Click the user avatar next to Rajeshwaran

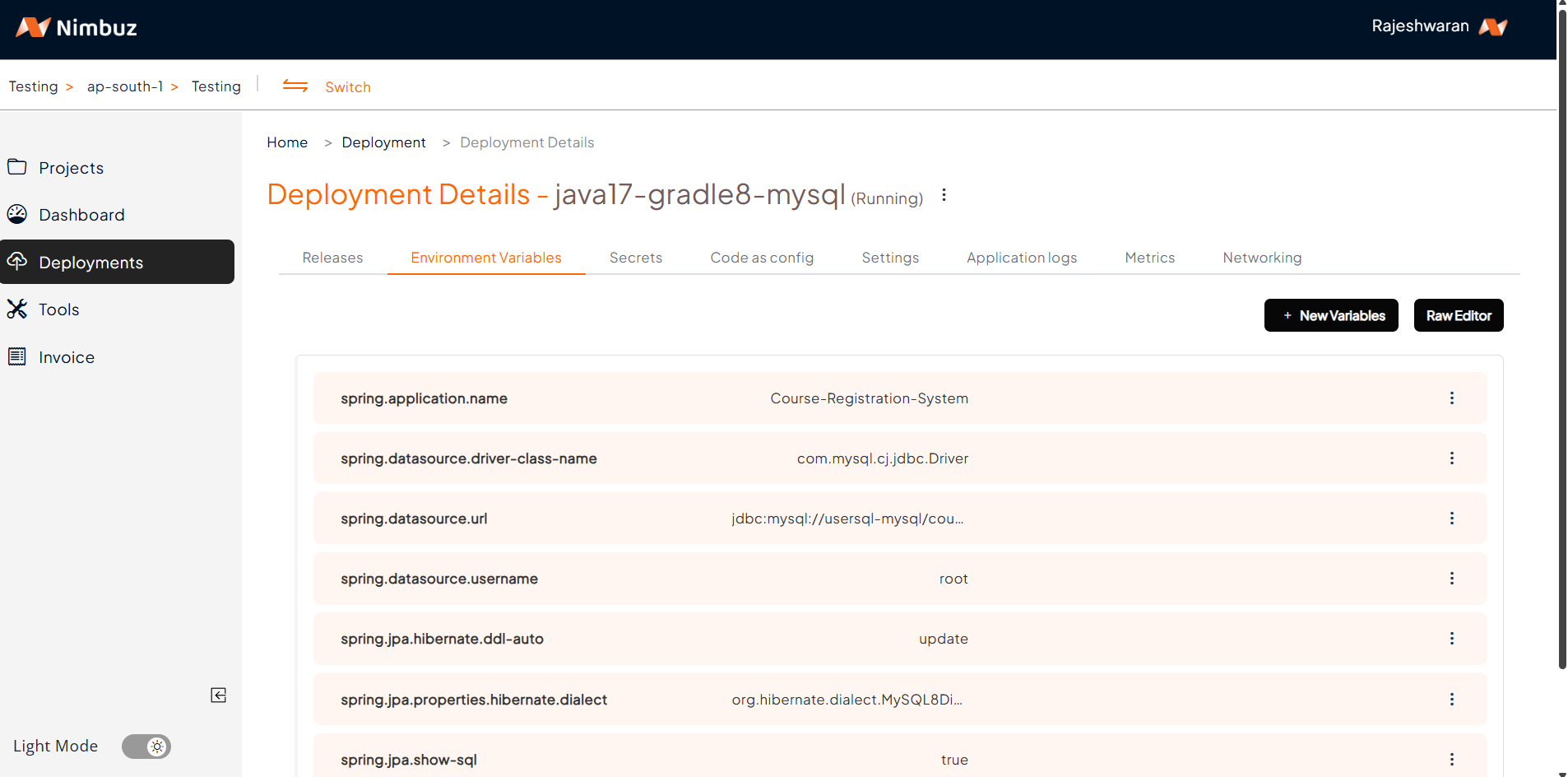click(1493, 27)
